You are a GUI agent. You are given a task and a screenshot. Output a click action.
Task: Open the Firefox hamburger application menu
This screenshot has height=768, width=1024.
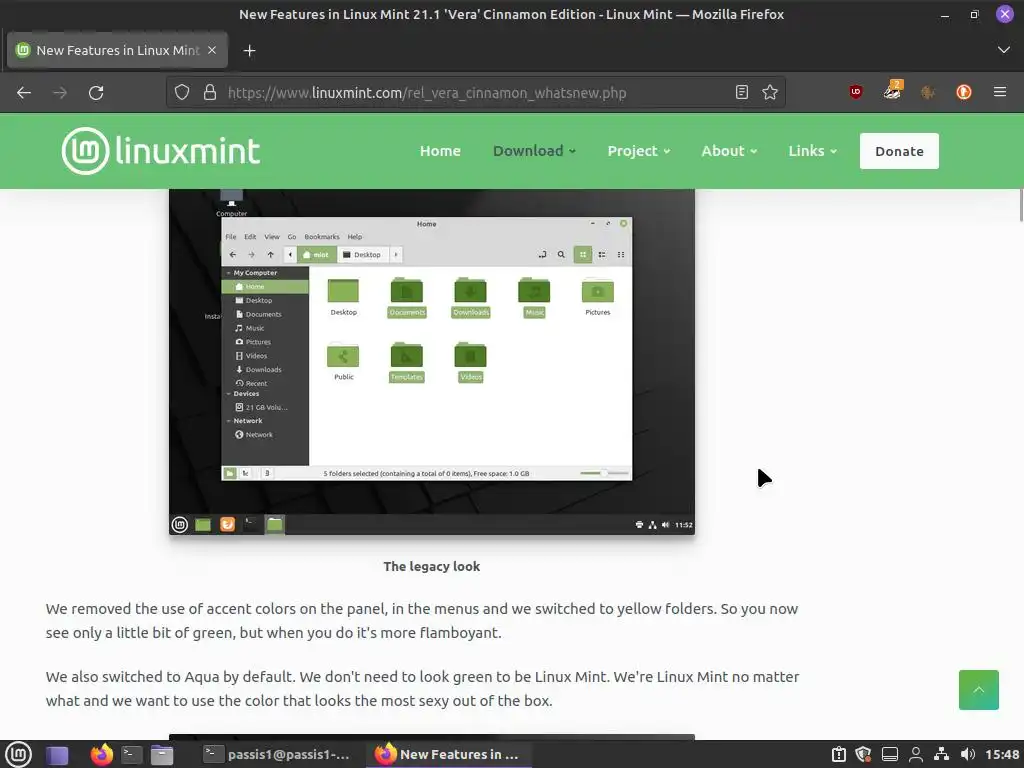1000,92
